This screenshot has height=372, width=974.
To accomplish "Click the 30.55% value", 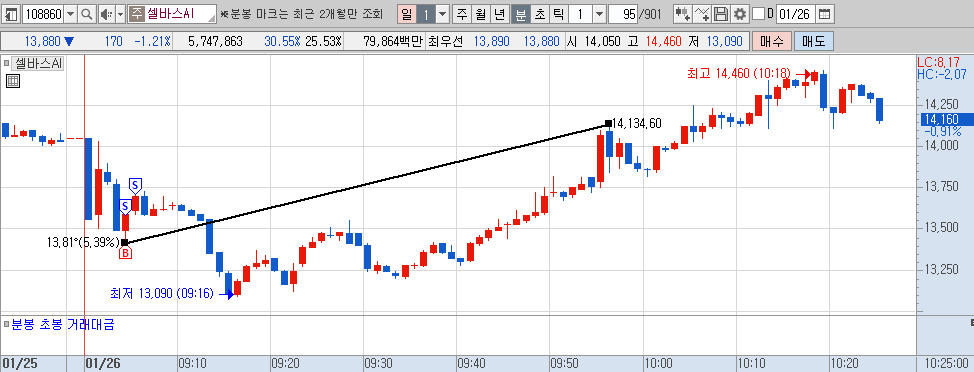I will [282, 42].
